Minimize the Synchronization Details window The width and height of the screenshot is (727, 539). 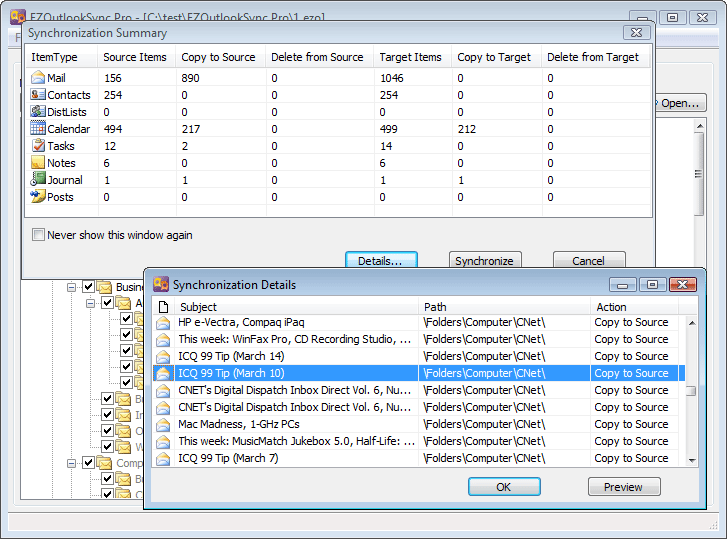pyautogui.click(x=623, y=284)
